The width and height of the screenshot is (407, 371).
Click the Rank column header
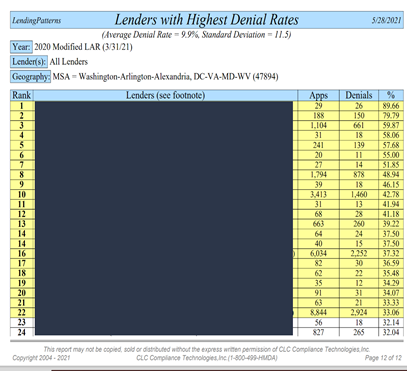[x=22, y=95]
